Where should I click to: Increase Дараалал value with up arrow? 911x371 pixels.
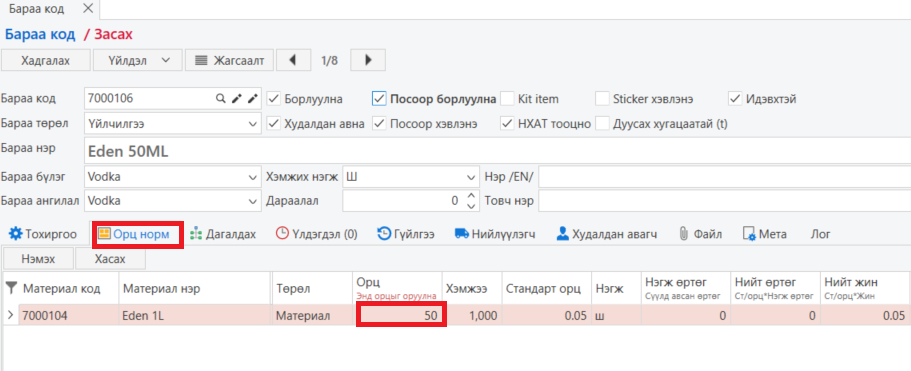pos(471,196)
